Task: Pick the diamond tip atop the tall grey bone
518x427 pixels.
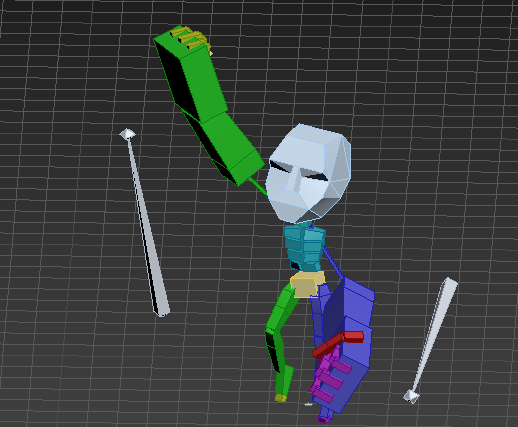Action: click(127, 134)
